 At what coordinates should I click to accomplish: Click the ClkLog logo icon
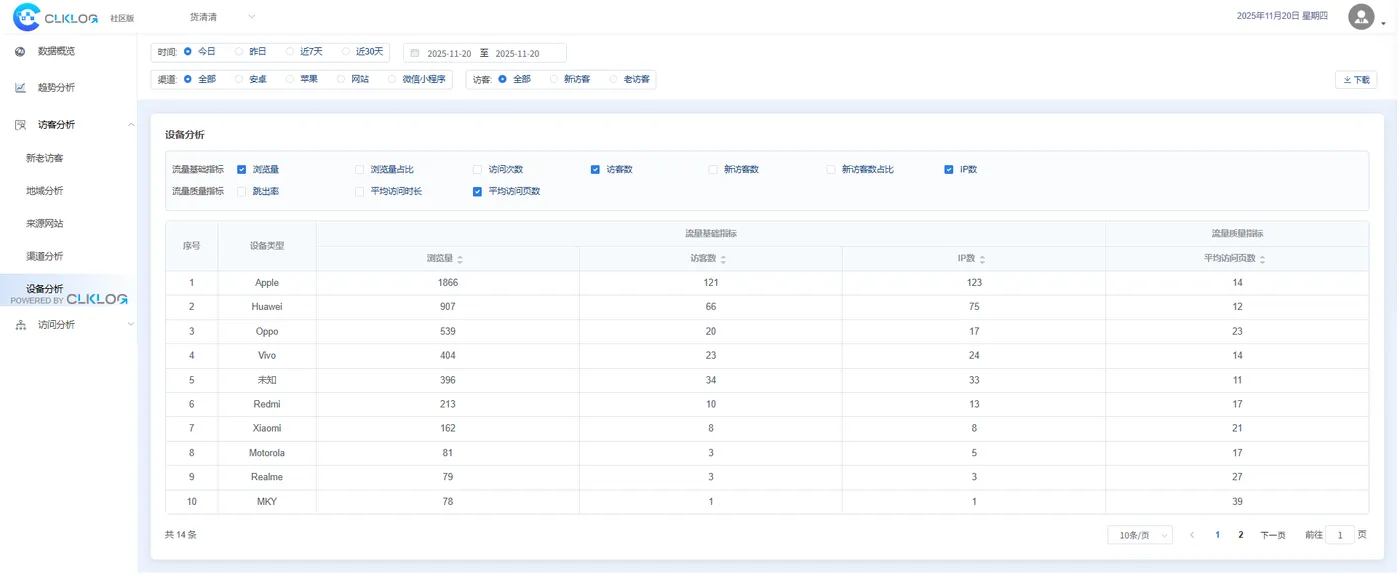pos(26,17)
